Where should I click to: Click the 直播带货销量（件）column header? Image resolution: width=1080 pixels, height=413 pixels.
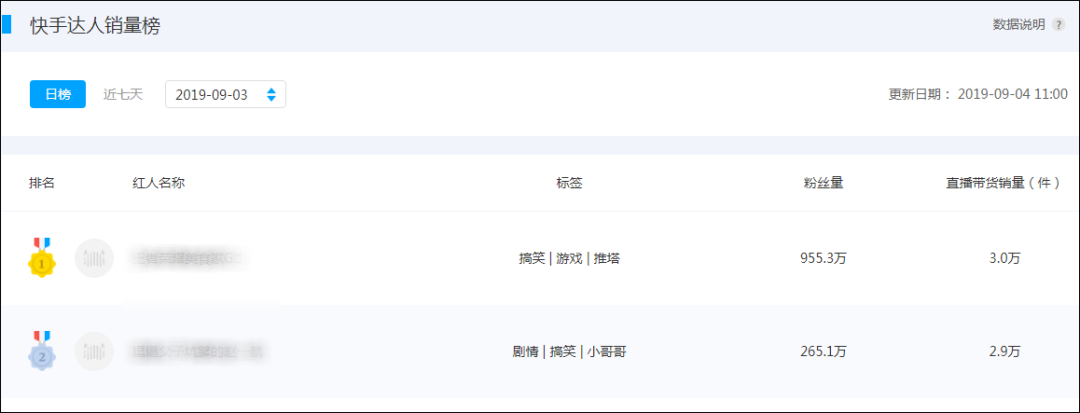click(1003, 183)
